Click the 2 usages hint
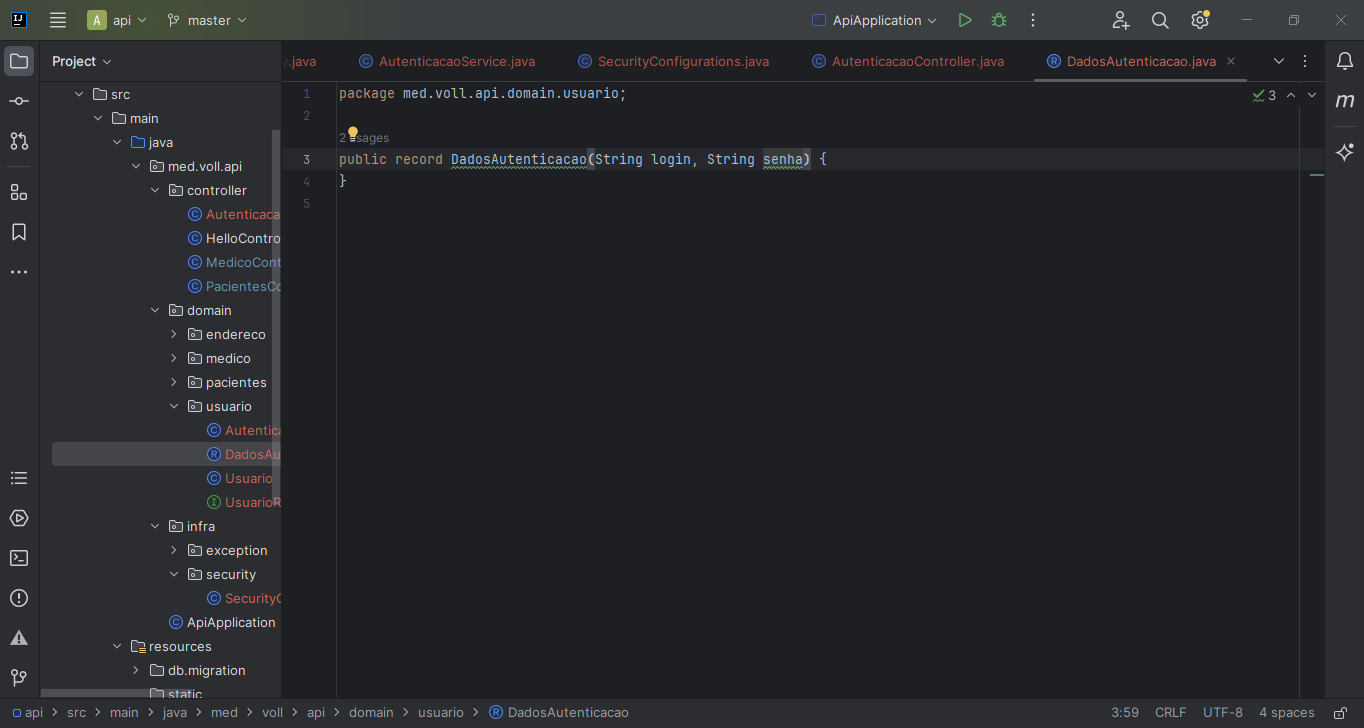 coord(364,138)
